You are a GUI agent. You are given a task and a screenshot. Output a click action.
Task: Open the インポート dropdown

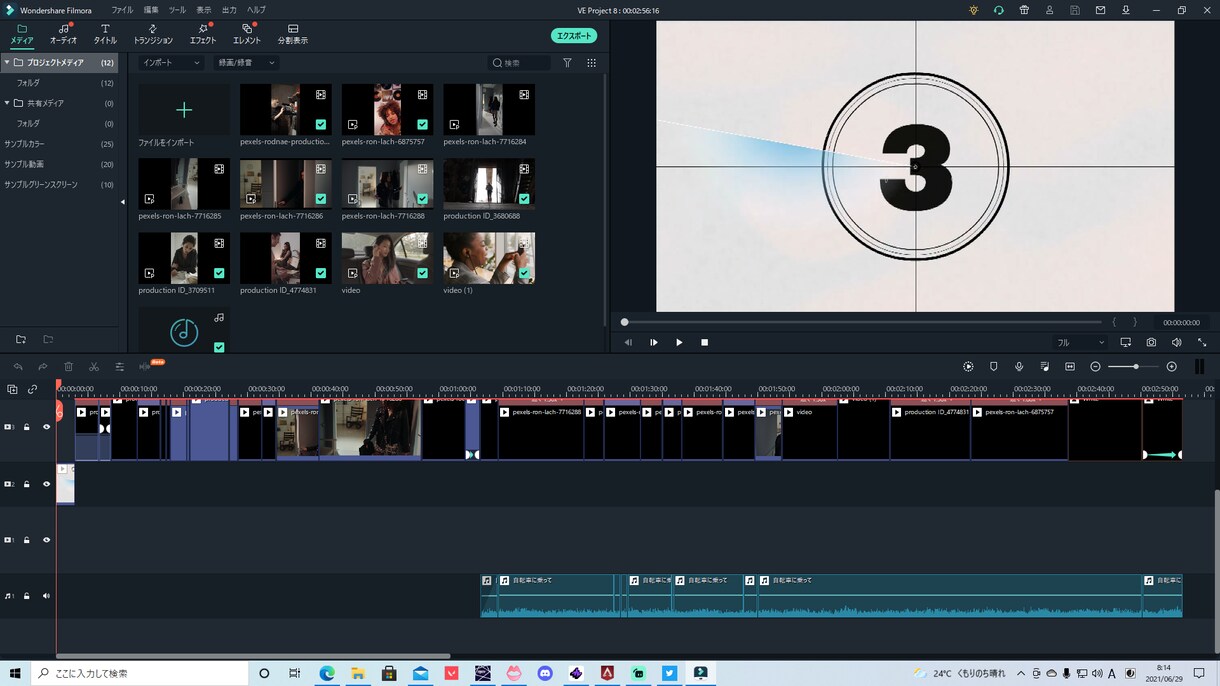click(171, 63)
